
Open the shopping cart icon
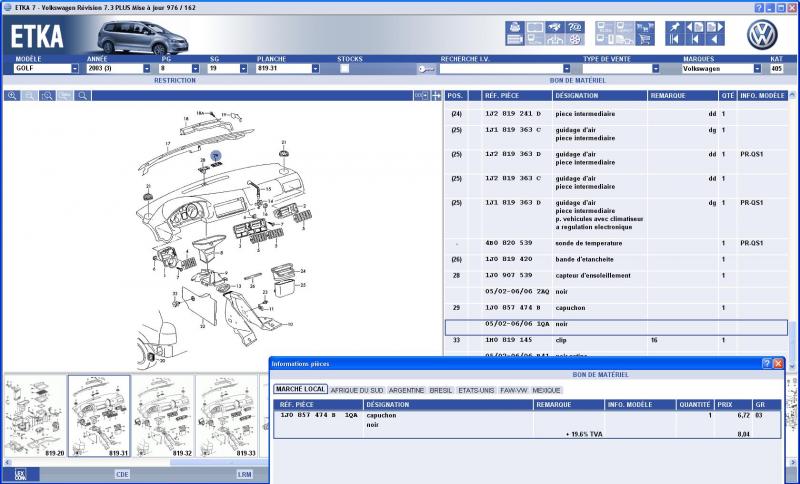pos(645,39)
